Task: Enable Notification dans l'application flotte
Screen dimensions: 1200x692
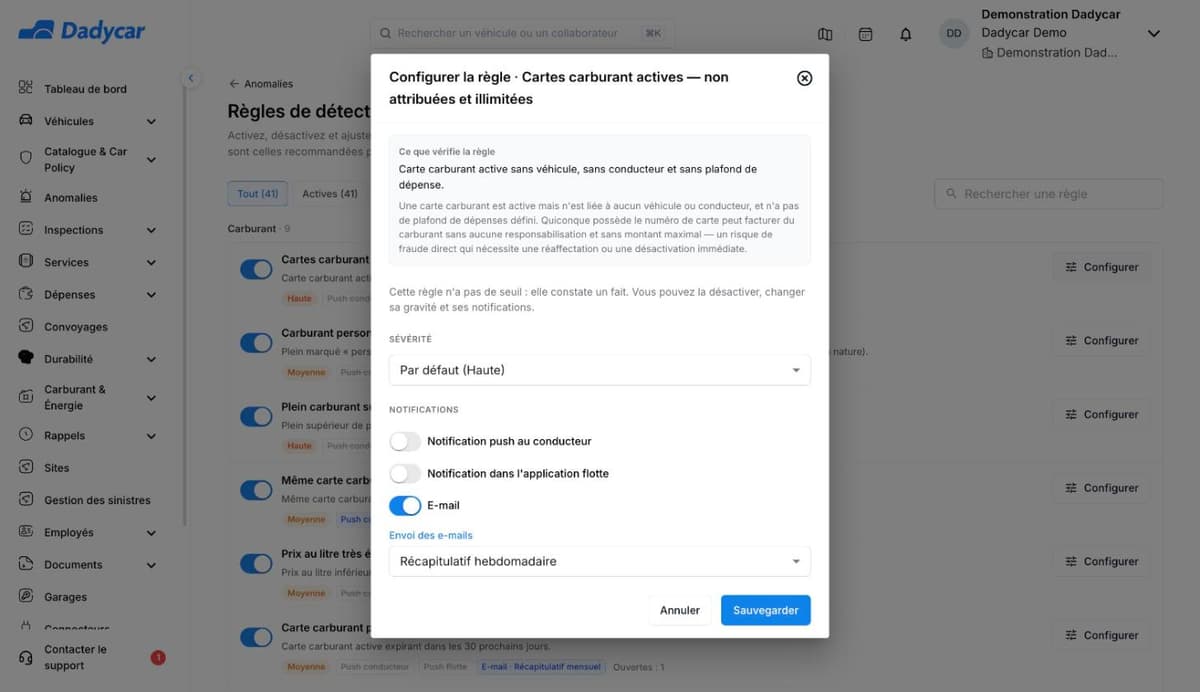Action: pos(405,473)
